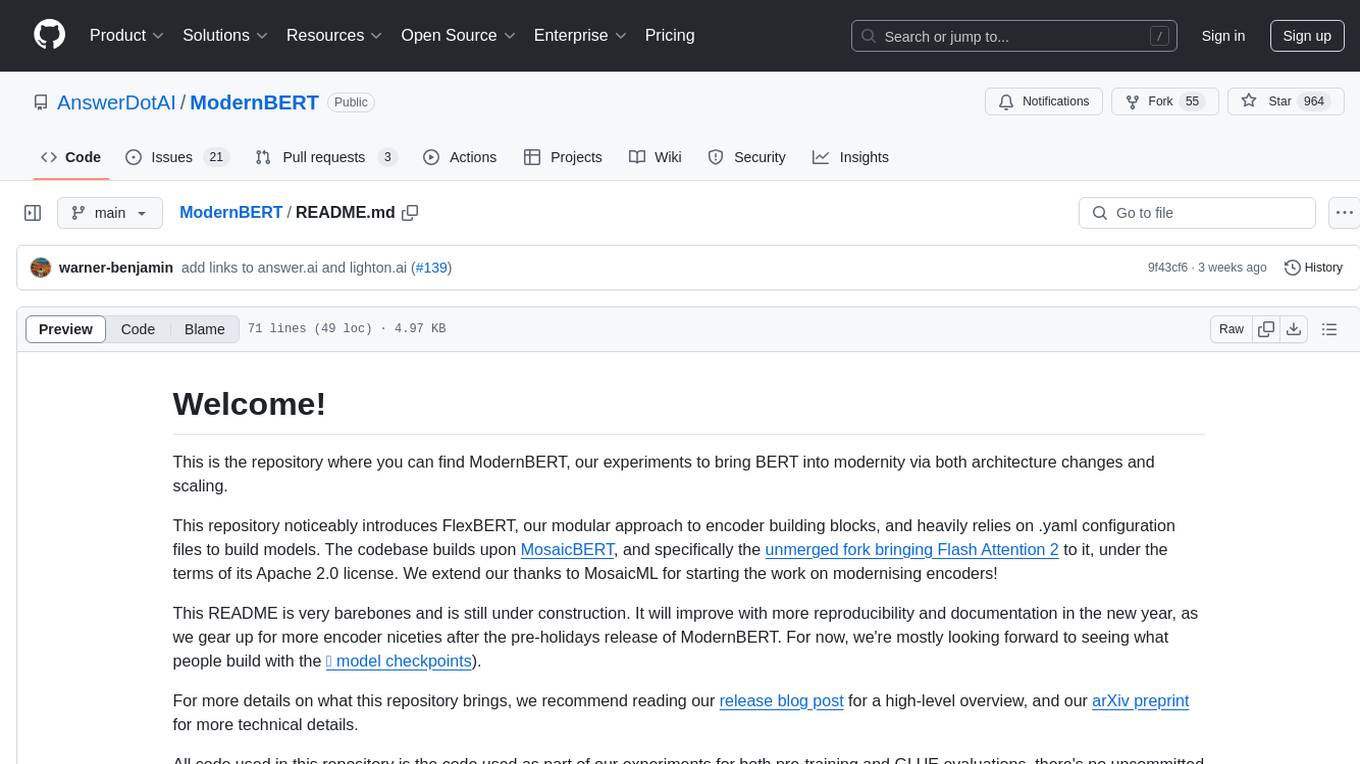1360x764 pixels.
Task: Switch to the Security tab
Action: point(747,157)
